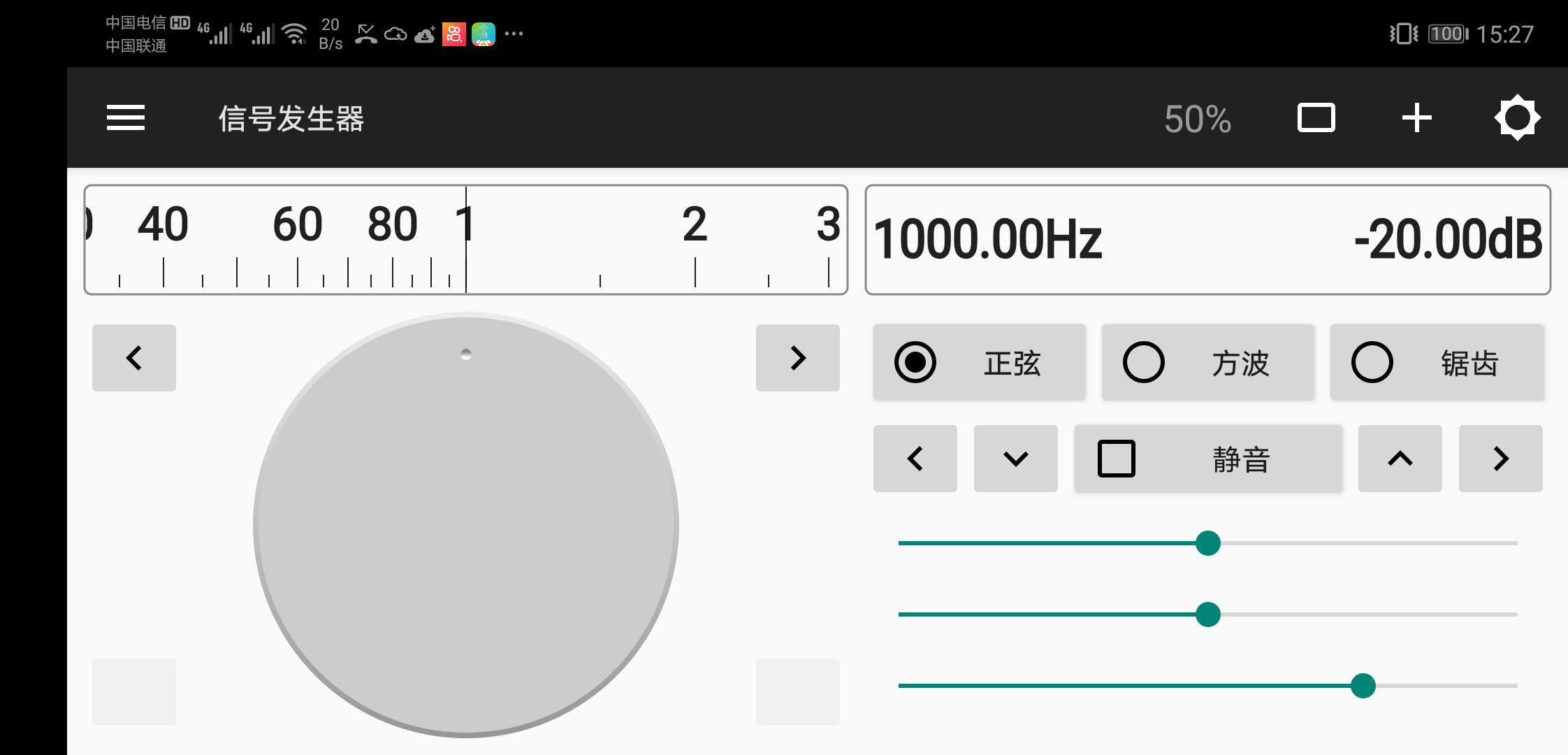Tap the right chevron below the 锯齿 option
1568x755 pixels.
(x=1500, y=459)
